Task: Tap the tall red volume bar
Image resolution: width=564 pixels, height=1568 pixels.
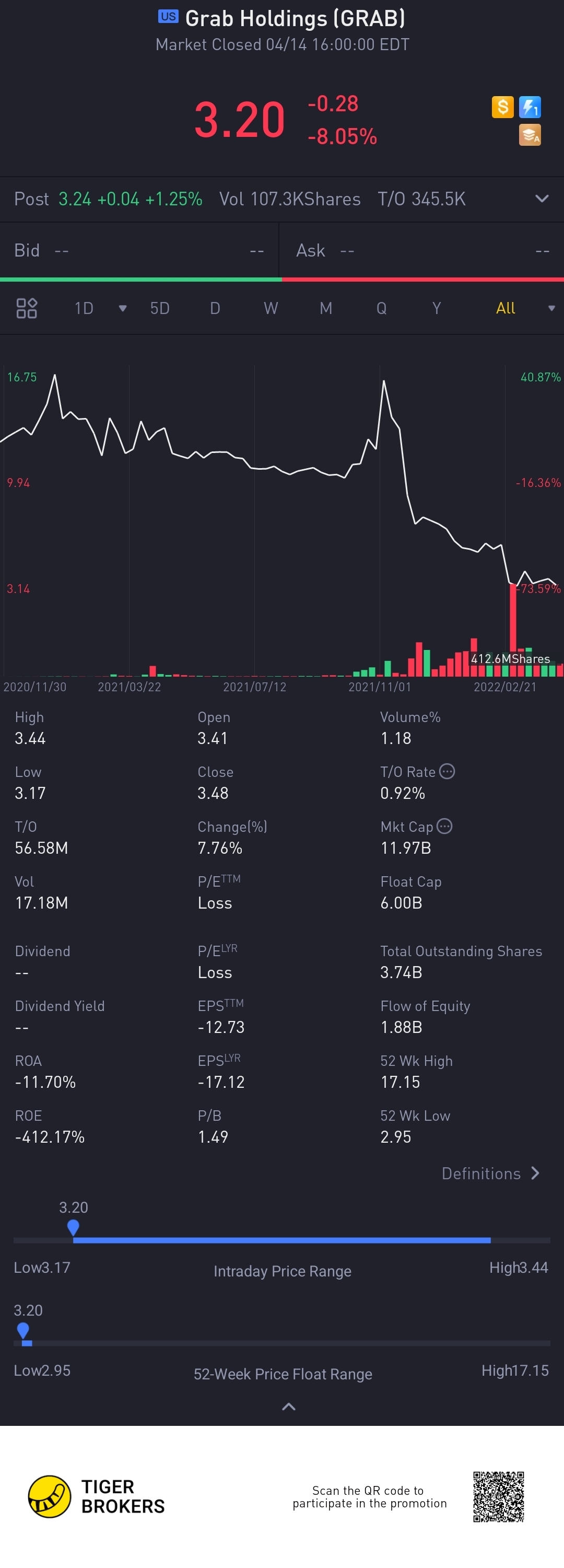Action: (513, 630)
